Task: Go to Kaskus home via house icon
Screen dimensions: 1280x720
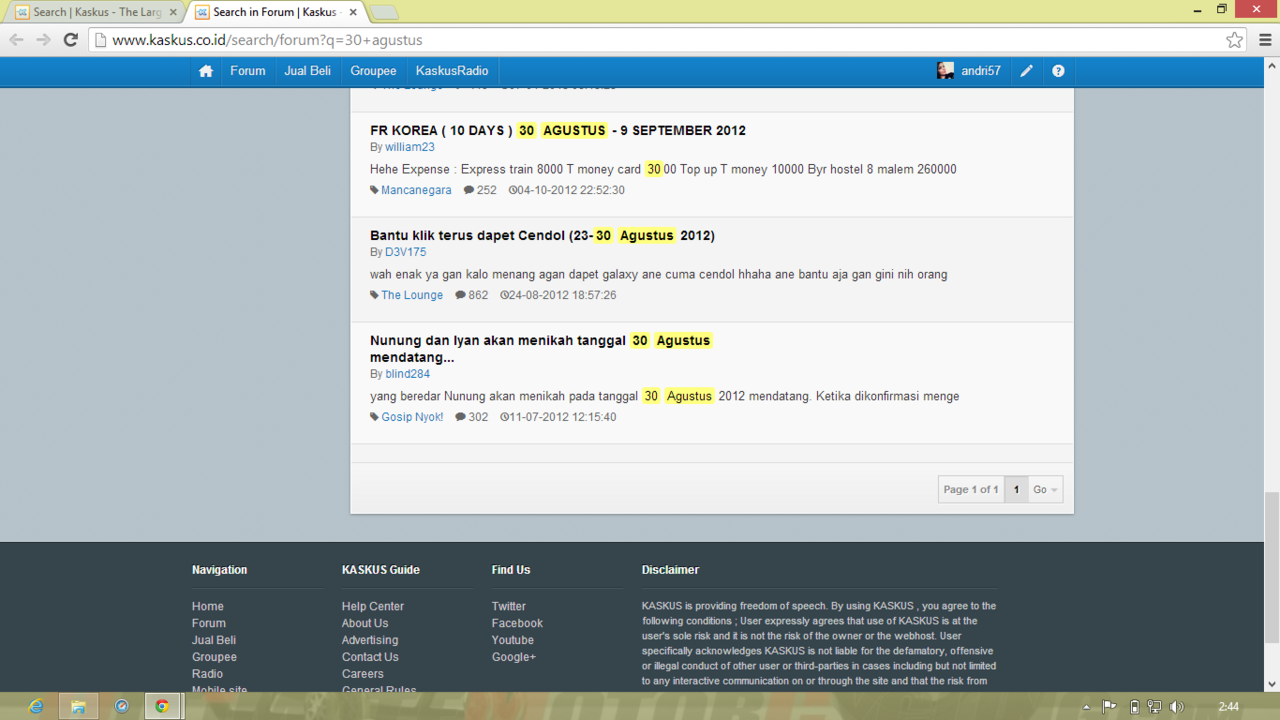Action: [x=206, y=71]
